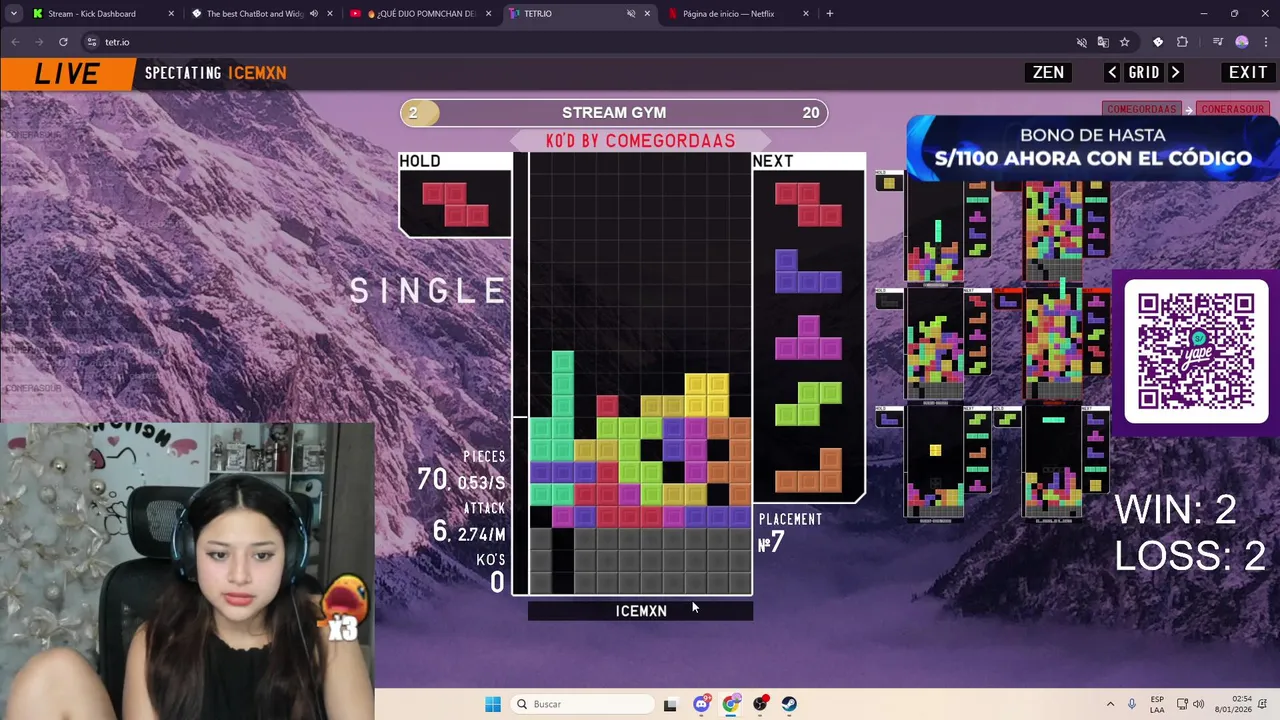Click the orange L piece in NEXT queue
Image resolution: width=1280 pixels, height=720 pixels.
[x=808, y=469]
